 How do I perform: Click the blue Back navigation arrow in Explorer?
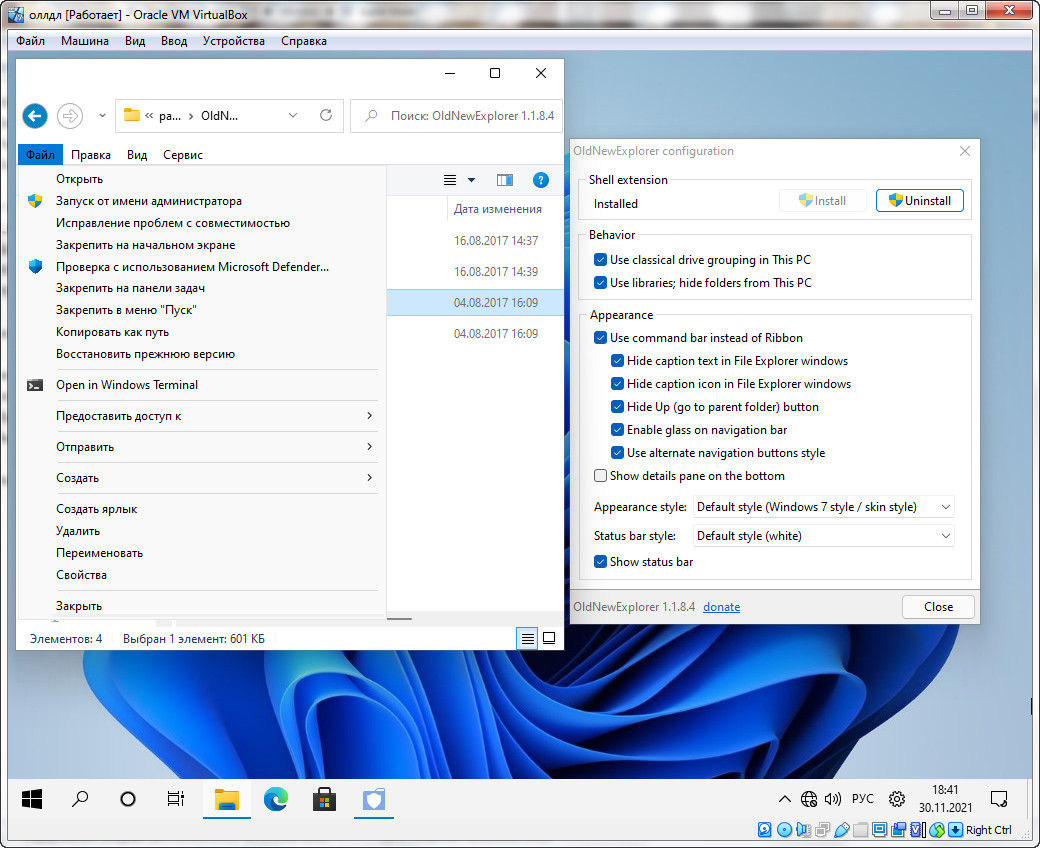[35, 116]
